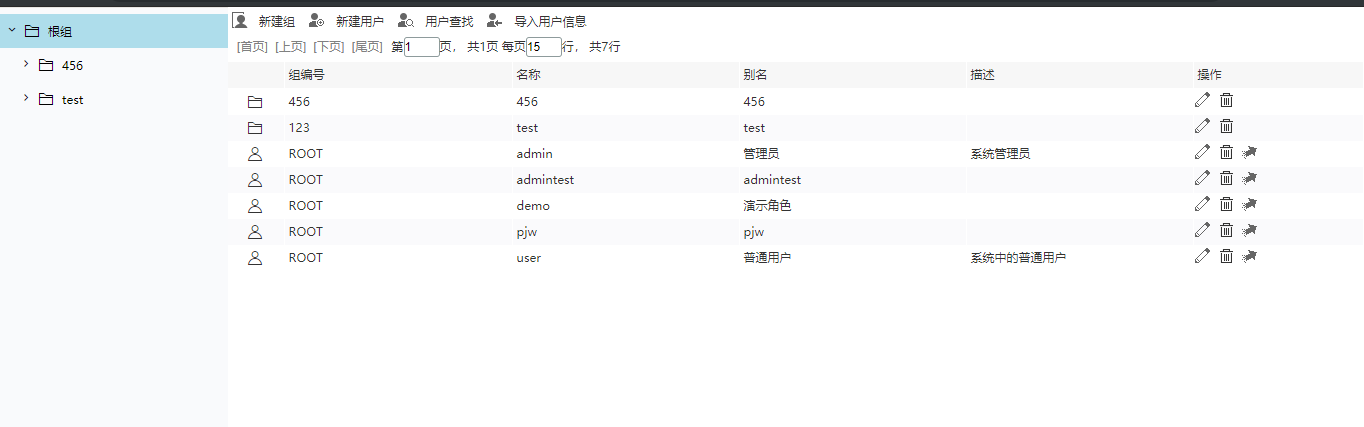
Task: Click person icon in admin row
Action: [x=255, y=154]
